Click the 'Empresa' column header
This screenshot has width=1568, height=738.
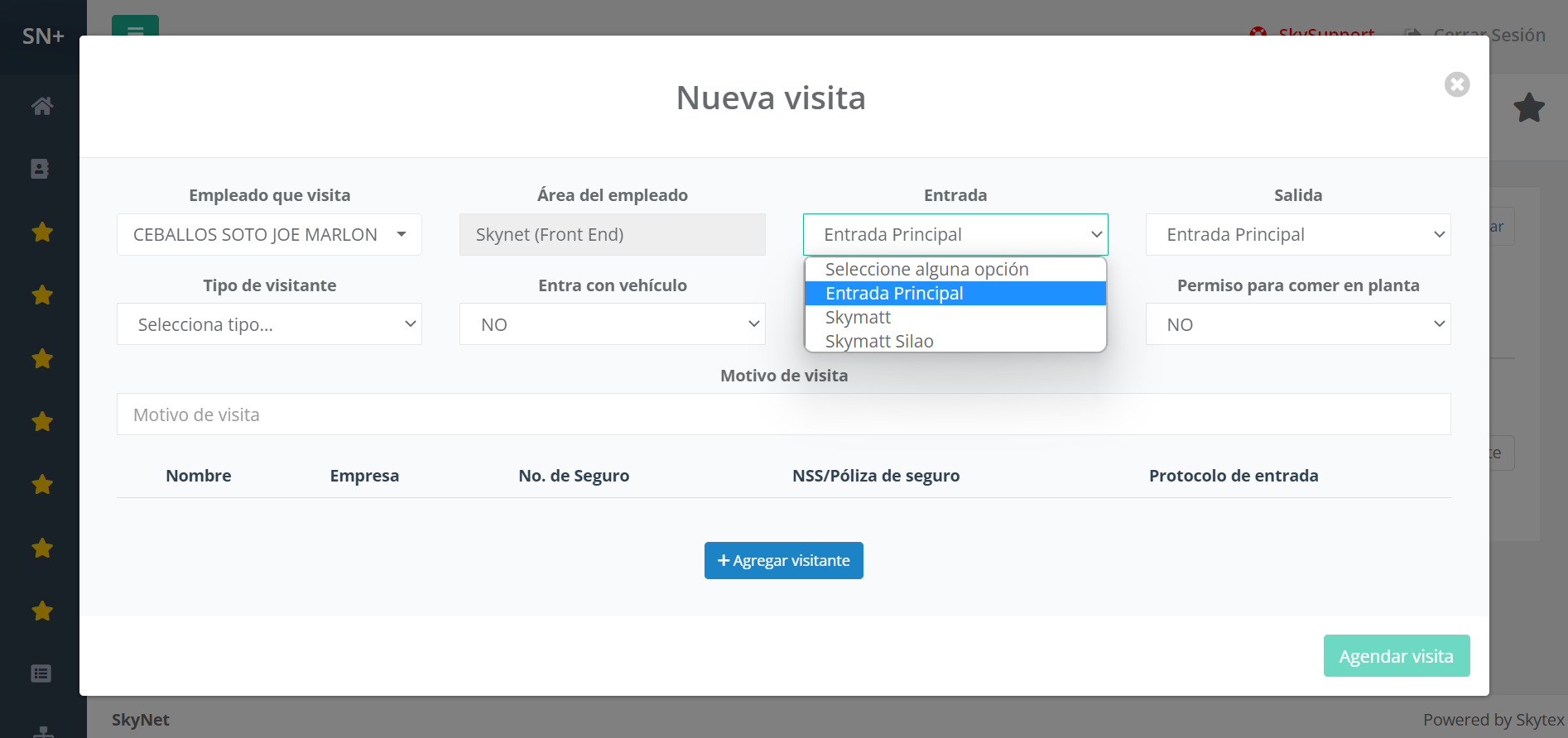[x=364, y=476]
